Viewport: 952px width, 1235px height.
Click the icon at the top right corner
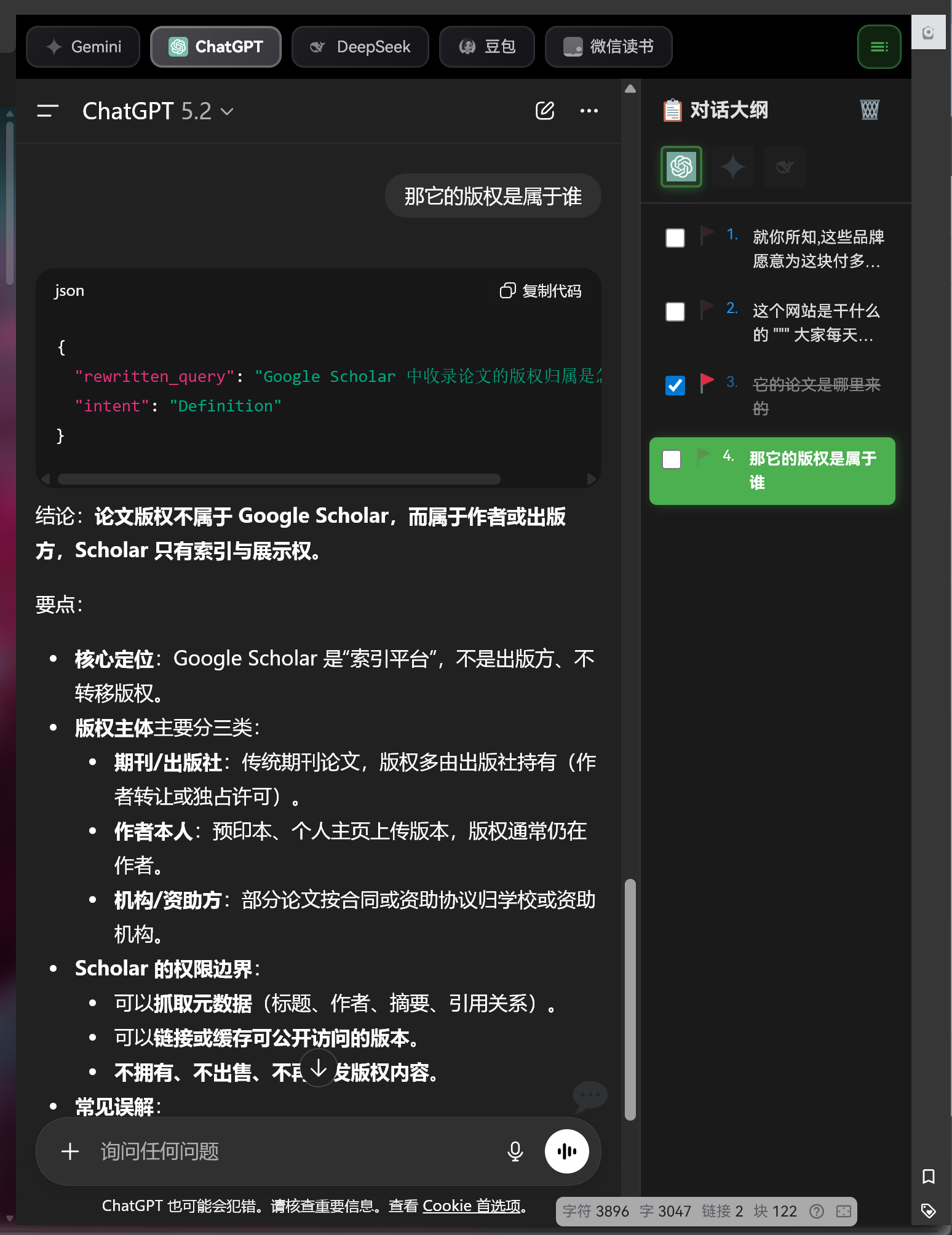coord(929,33)
